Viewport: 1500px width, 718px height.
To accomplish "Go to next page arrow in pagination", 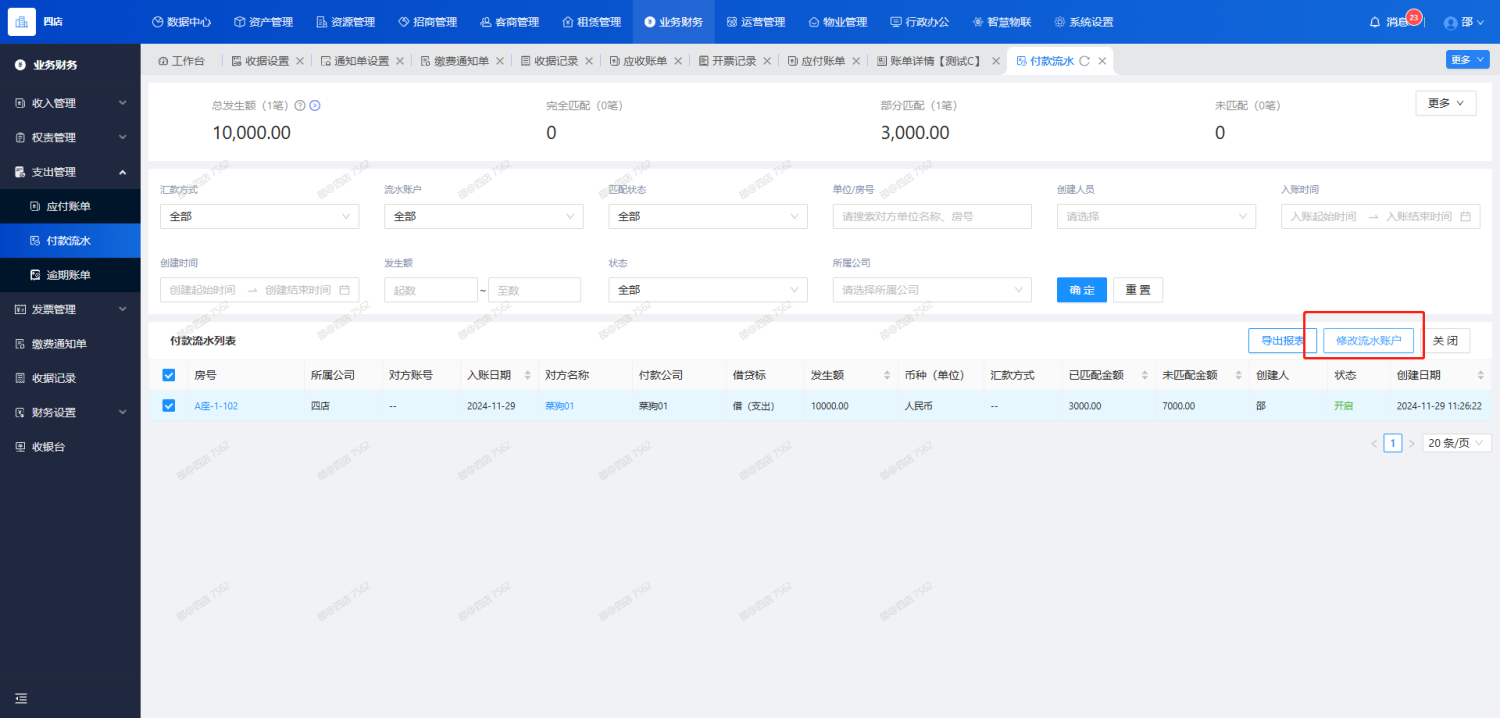I will click(x=1411, y=443).
